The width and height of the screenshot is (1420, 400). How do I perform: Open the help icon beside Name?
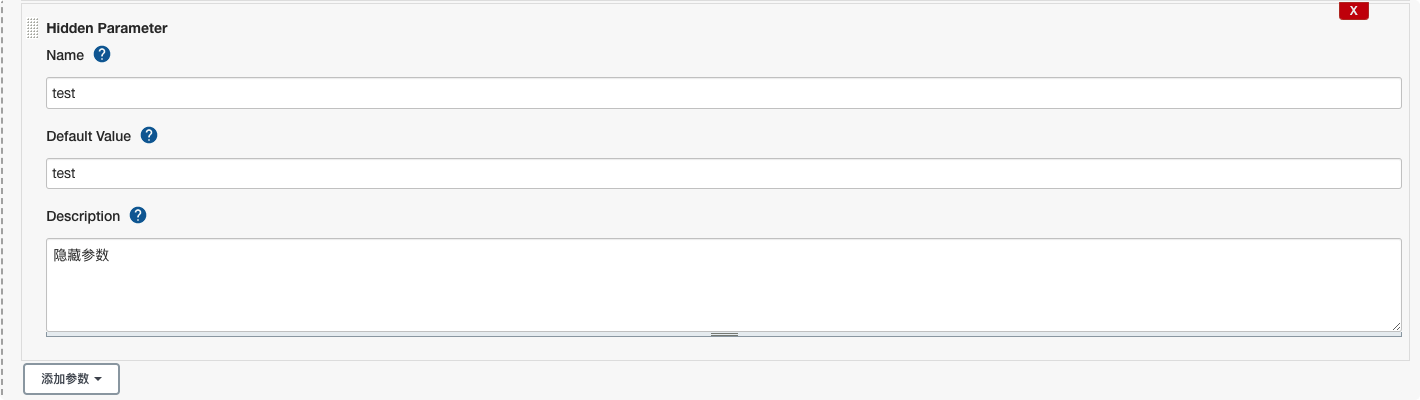pyautogui.click(x=101, y=54)
